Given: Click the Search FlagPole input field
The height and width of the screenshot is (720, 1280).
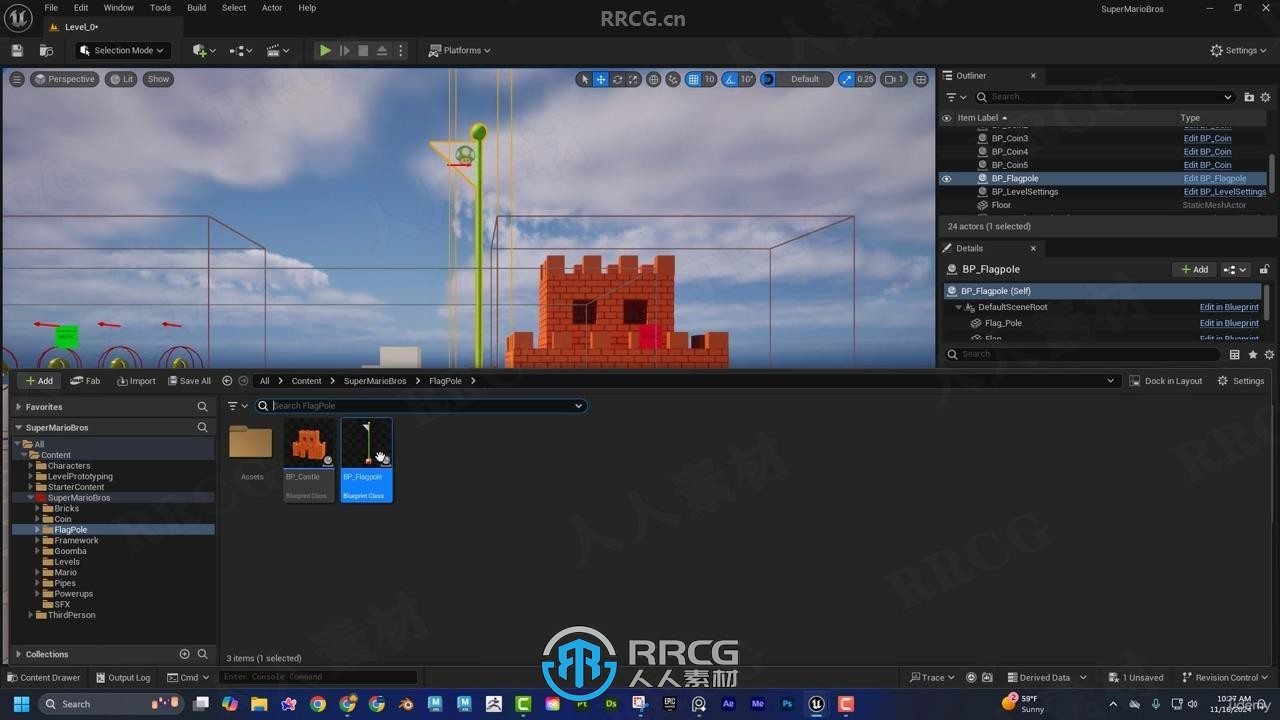Looking at the screenshot, I should [420, 406].
